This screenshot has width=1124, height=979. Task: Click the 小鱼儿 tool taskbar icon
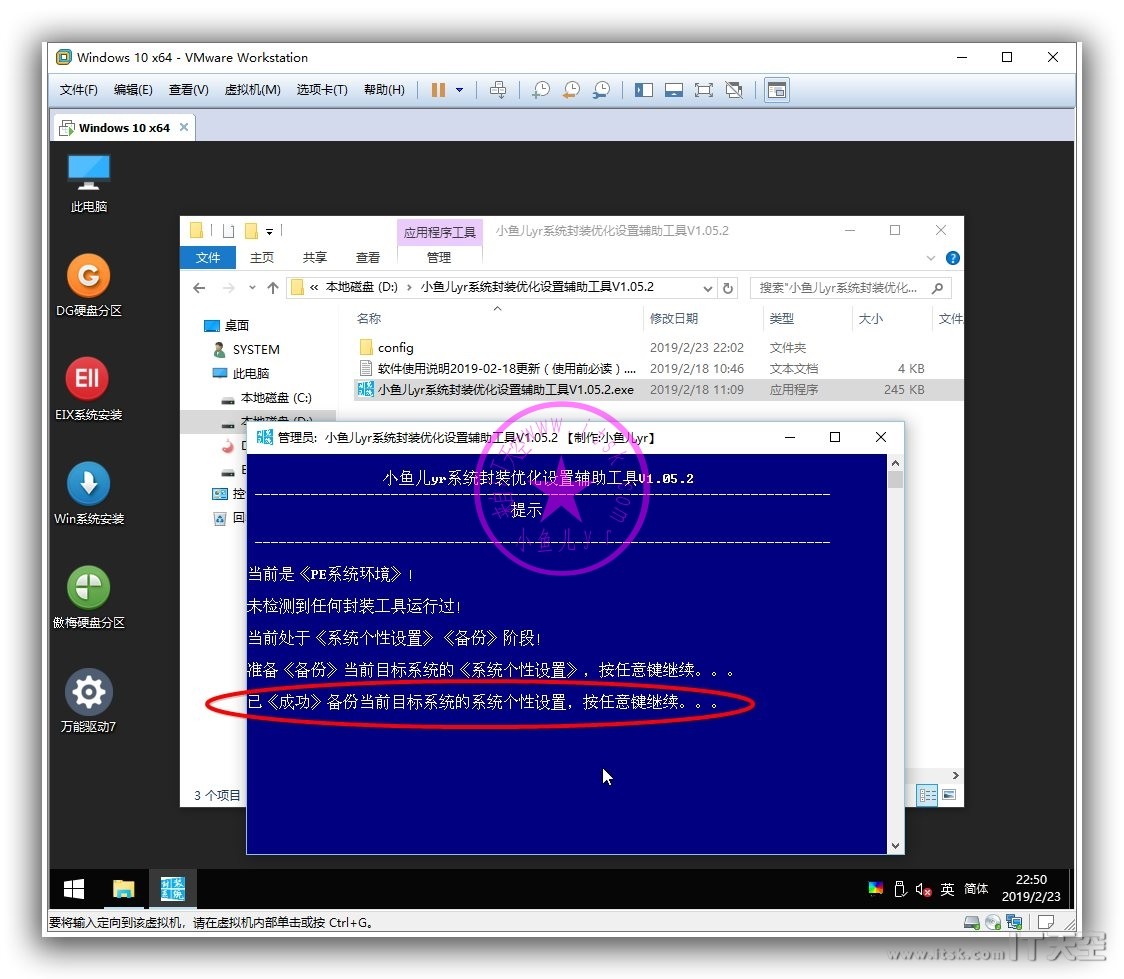(172, 889)
